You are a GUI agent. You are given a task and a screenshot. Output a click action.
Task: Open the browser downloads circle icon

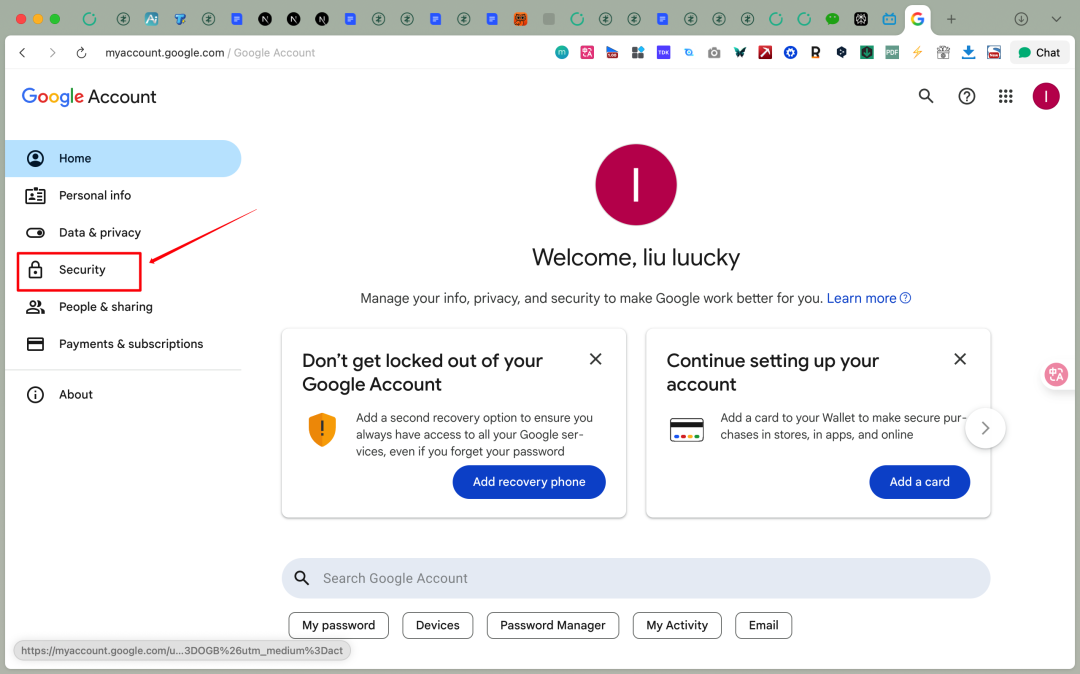tap(1021, 19)
